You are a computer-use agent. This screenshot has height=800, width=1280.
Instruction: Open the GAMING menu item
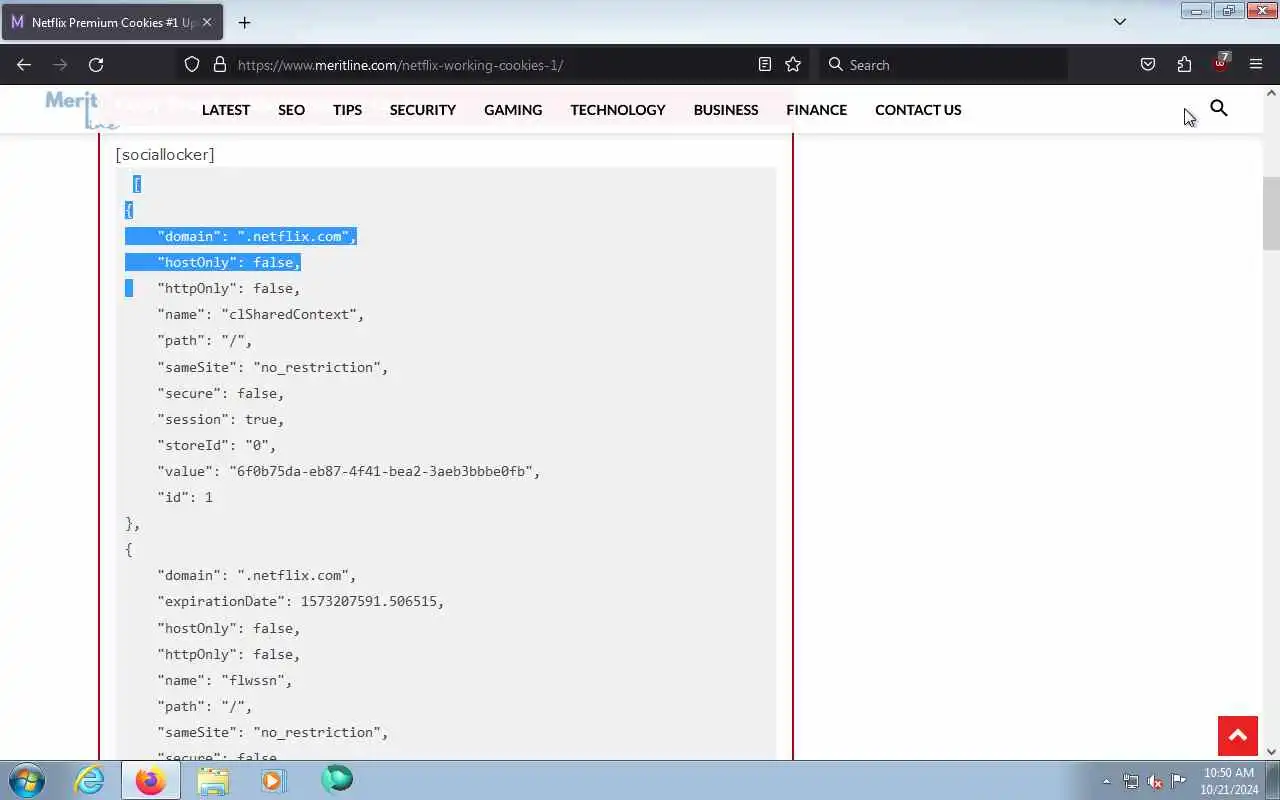coord(513,110)
